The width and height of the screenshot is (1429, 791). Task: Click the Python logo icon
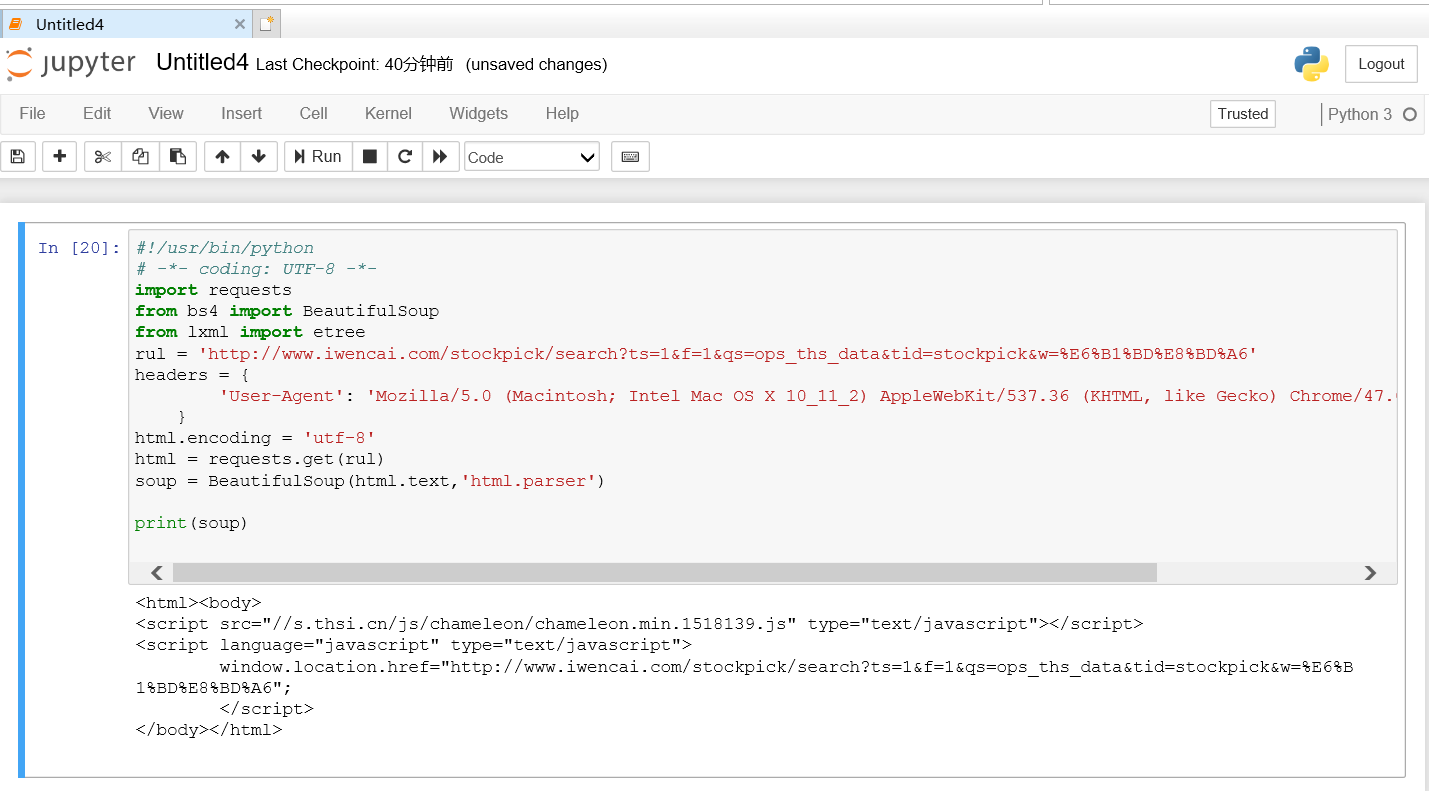[1311, 64]
